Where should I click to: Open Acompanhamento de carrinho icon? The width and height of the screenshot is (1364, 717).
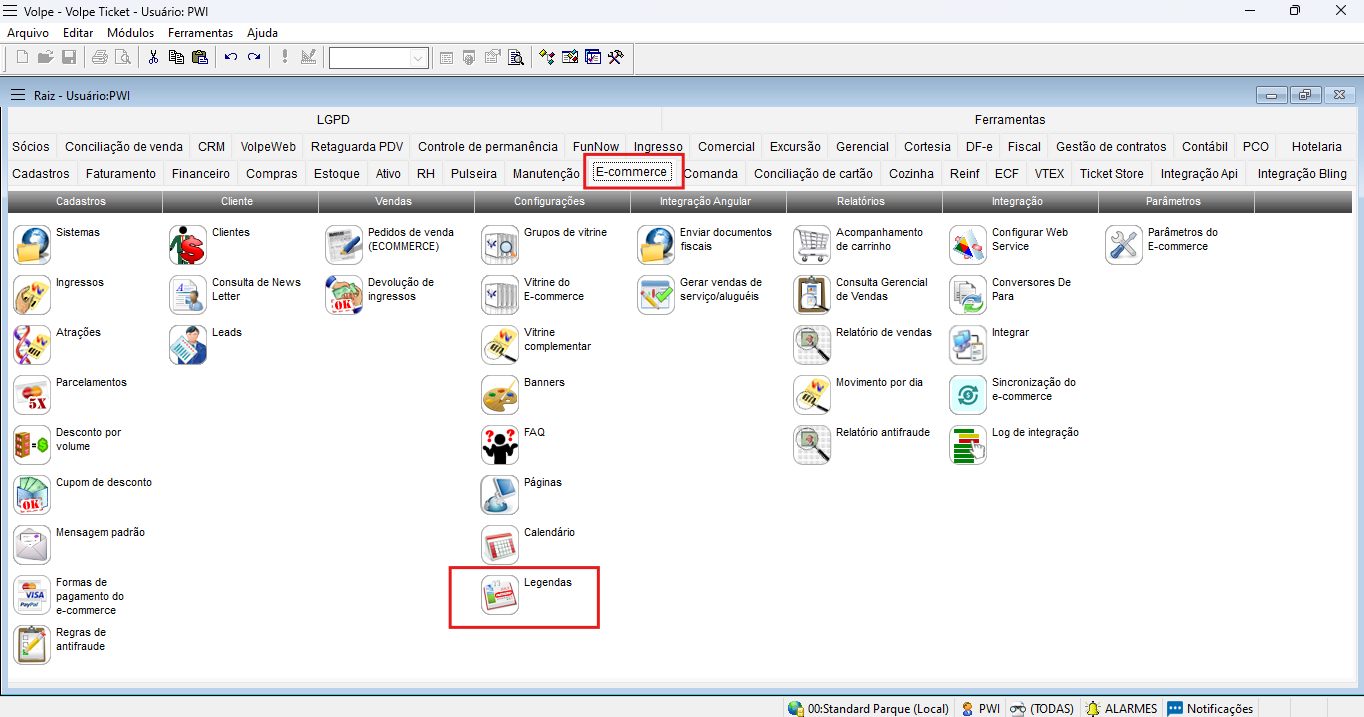pos(812,245)
